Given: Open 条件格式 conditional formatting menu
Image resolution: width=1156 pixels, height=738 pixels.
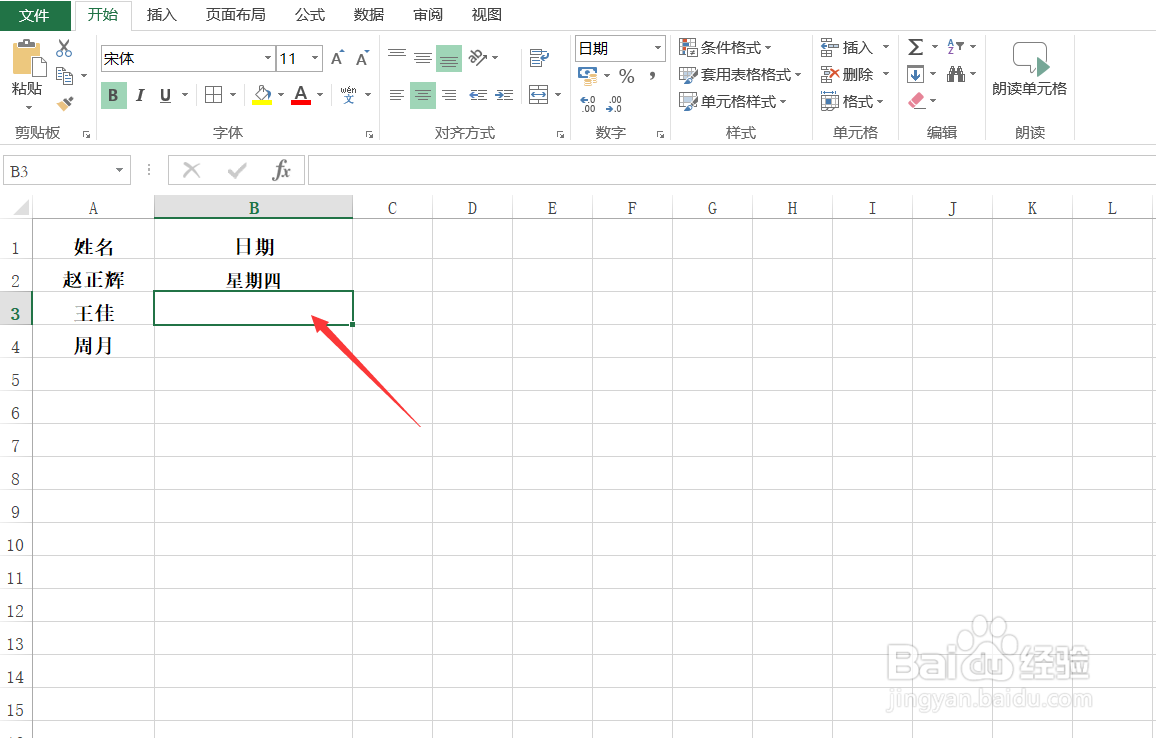Looking at the screenshot, I should coord(725,48).
